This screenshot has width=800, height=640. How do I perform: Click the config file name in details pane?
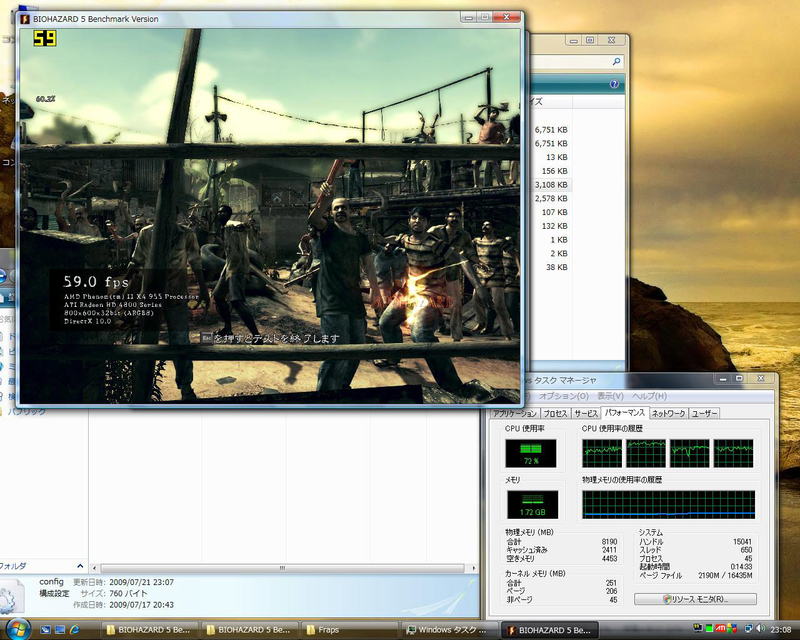pyautogui.click(x=51, y=582)
